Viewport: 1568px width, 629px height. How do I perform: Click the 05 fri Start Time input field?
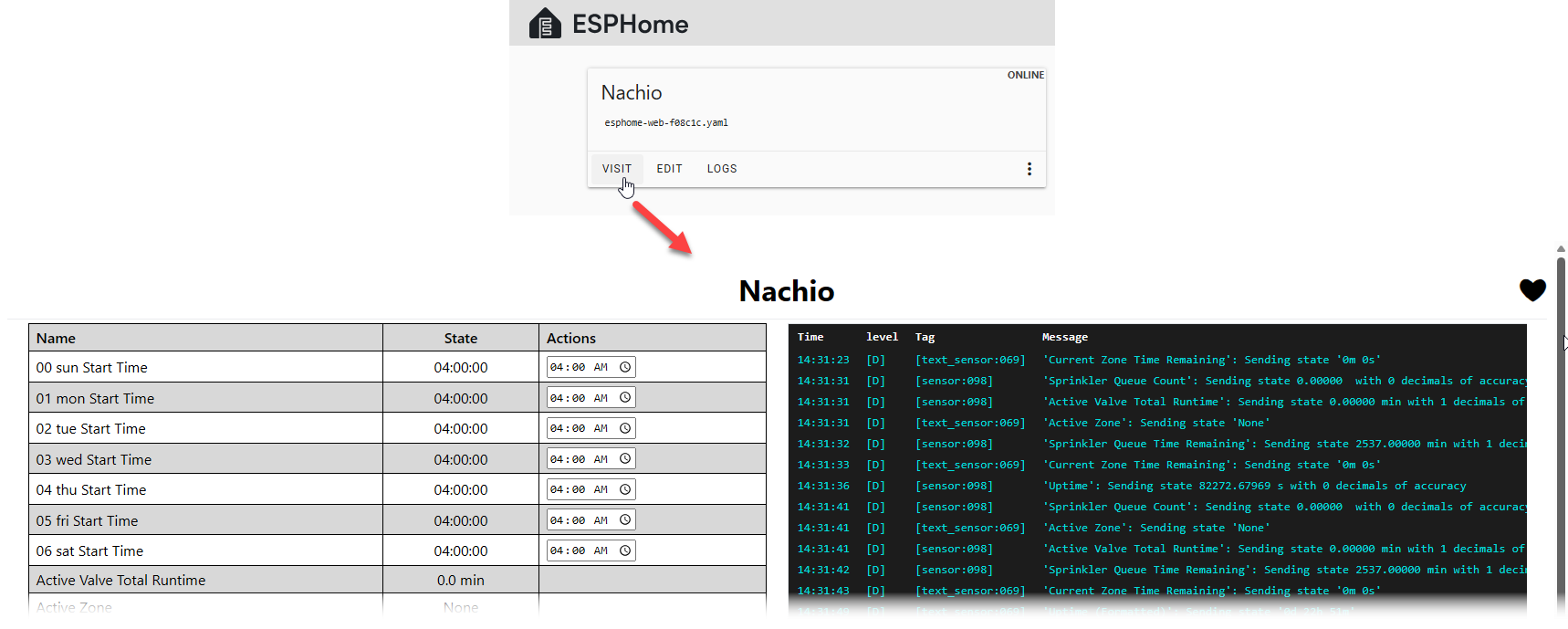click(591, 520)
